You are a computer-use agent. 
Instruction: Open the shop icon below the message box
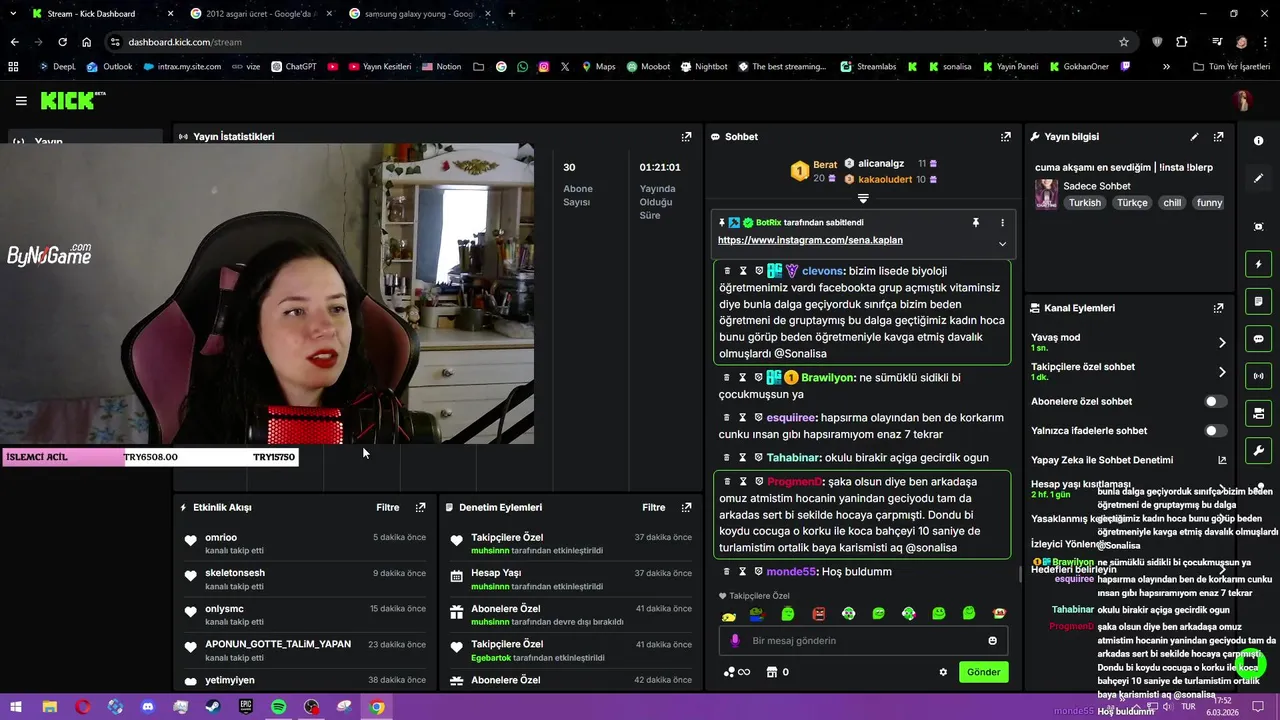coord(771,672)
